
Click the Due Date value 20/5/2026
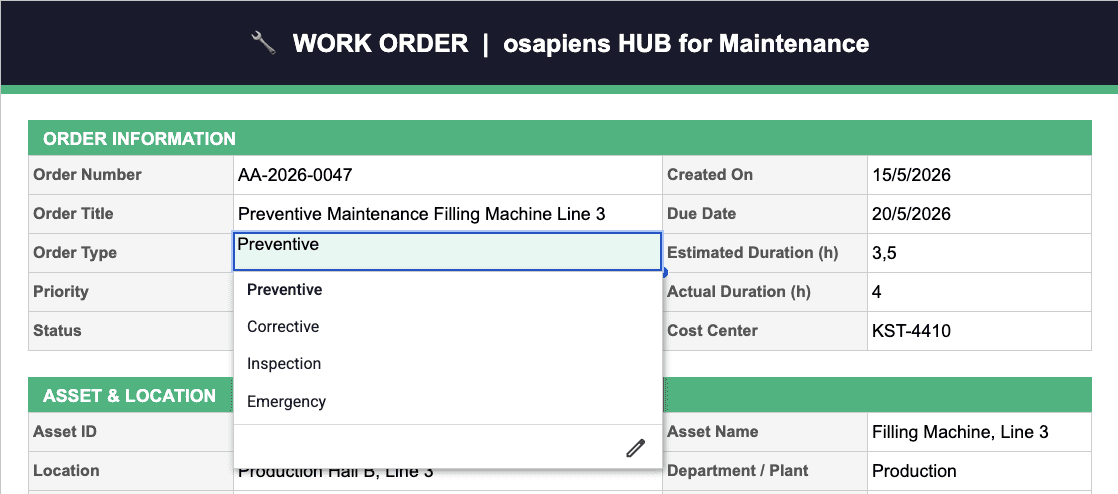pos(979,214)
